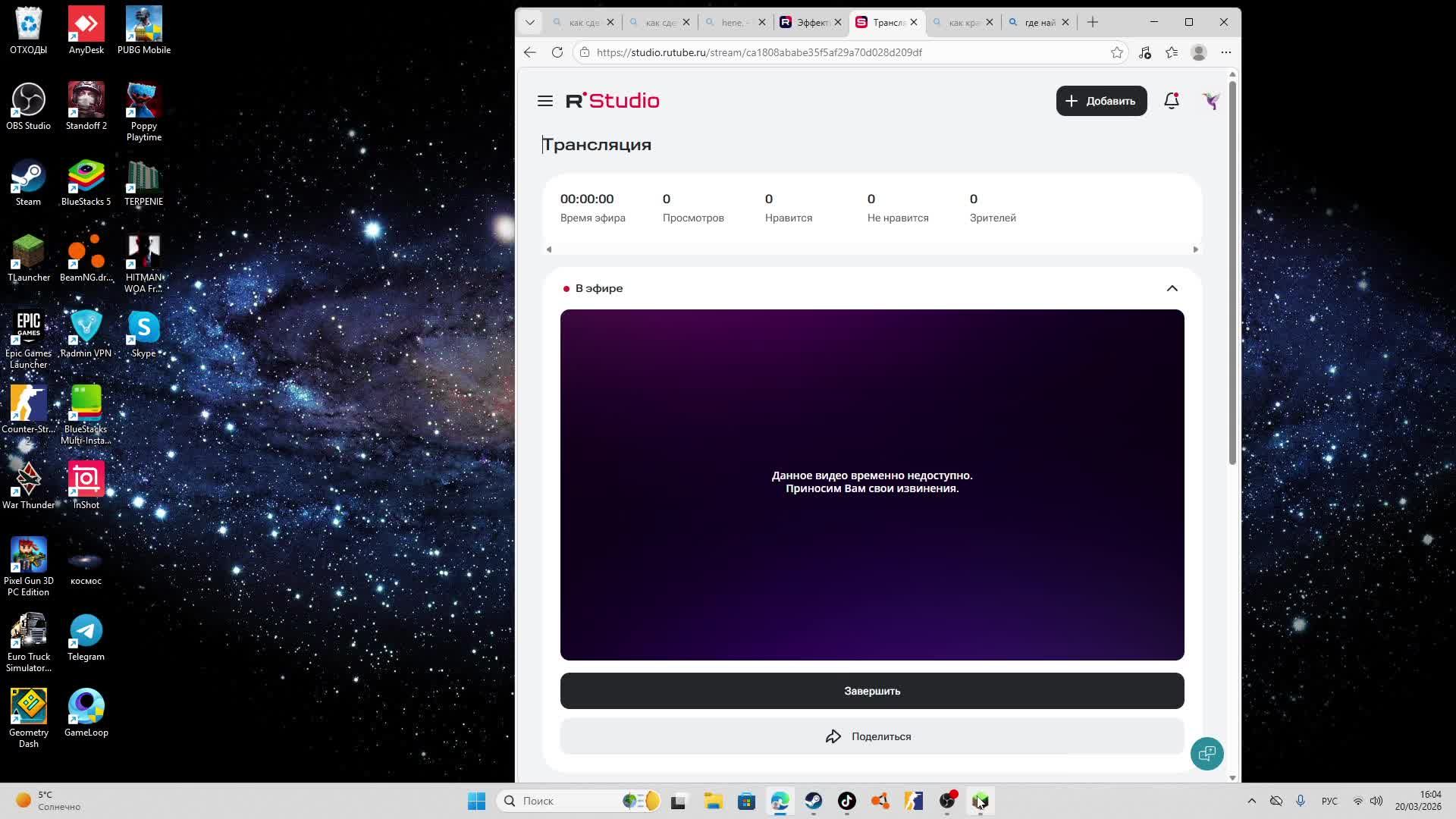Screen dimensions: 1456x819
Task: Open the hamburger menu in RuTube Studio
Action: point(544,101)
